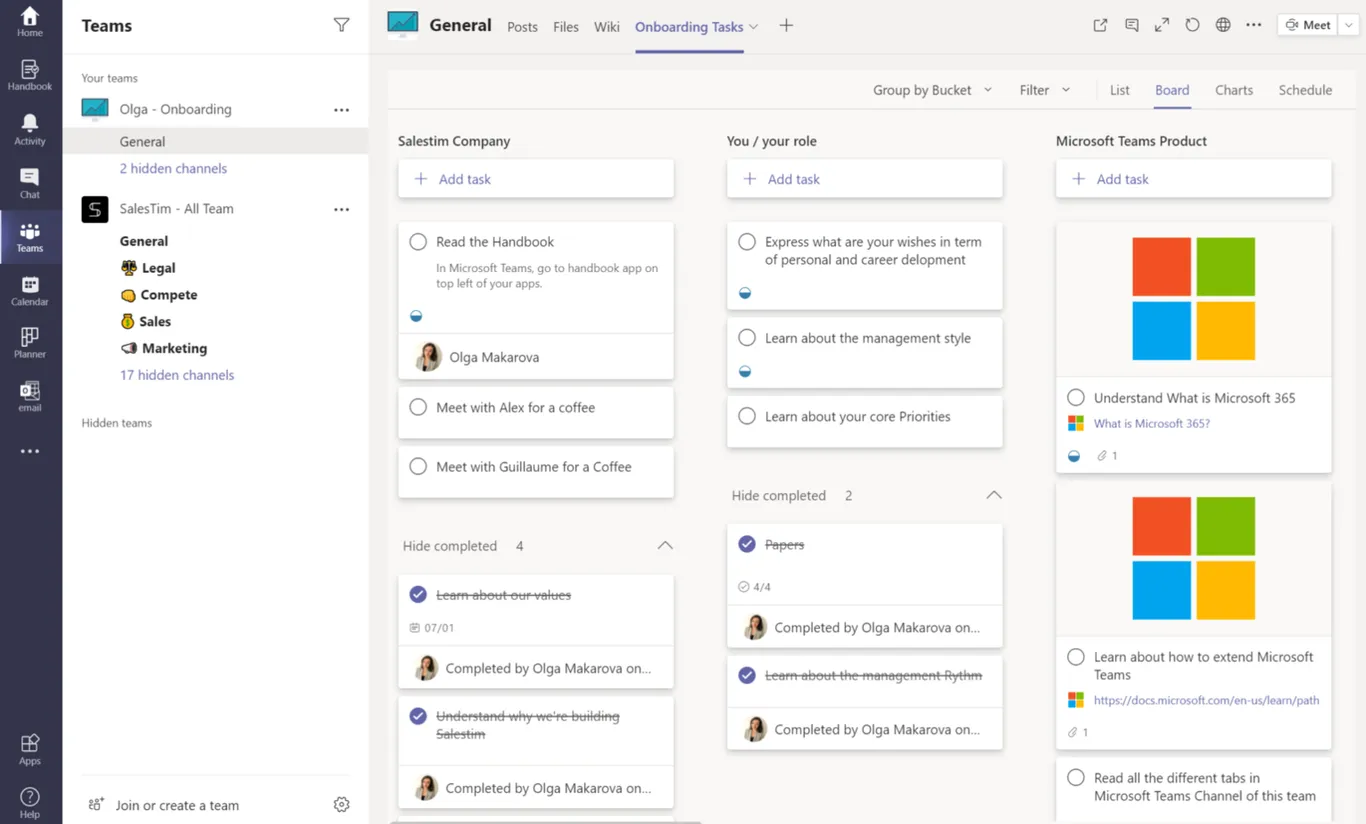Open the Meet button dropdown arrow

1351,25
